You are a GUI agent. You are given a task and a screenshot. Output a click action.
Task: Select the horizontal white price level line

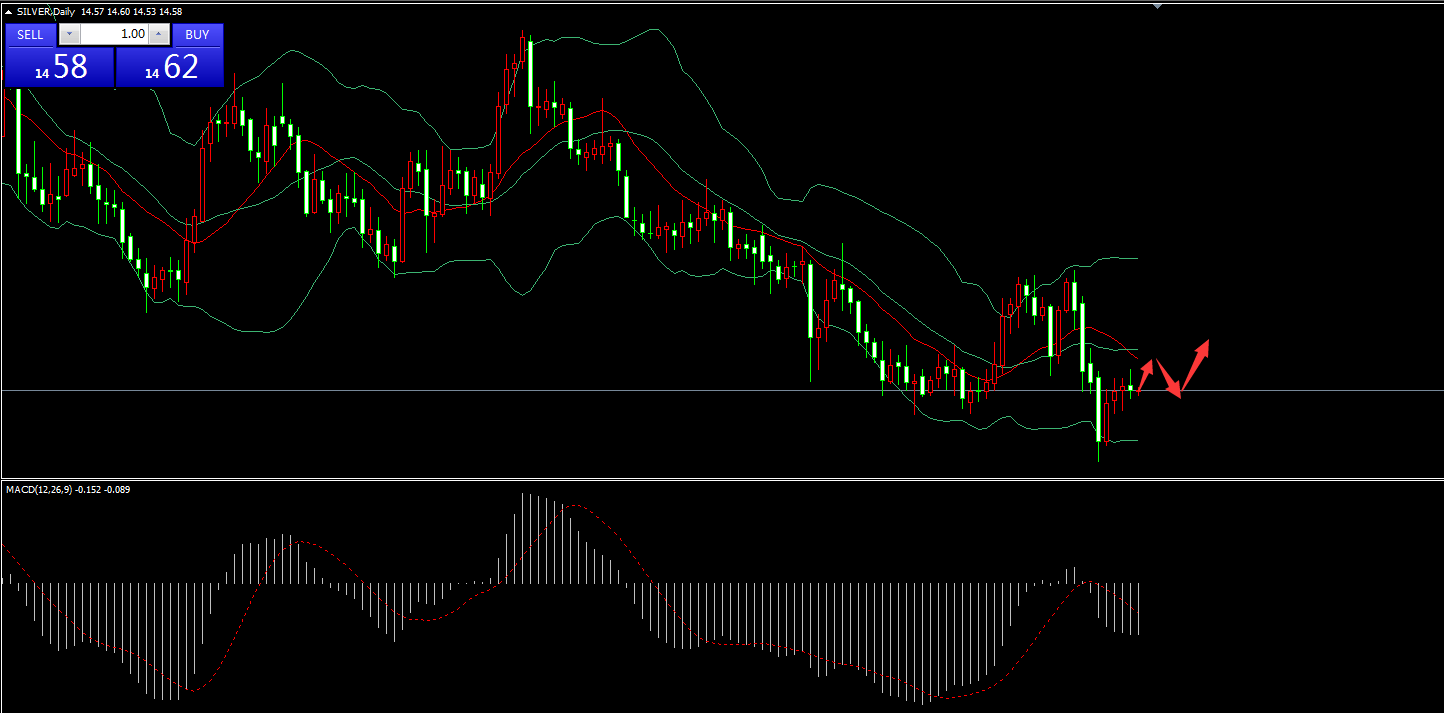[600, 390]
